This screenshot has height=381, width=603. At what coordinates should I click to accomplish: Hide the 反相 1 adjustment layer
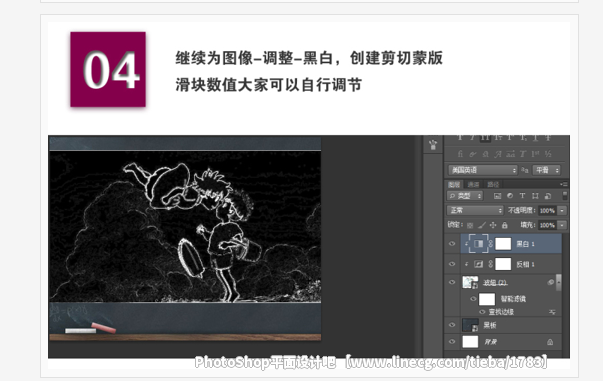(x=452, y=264)
